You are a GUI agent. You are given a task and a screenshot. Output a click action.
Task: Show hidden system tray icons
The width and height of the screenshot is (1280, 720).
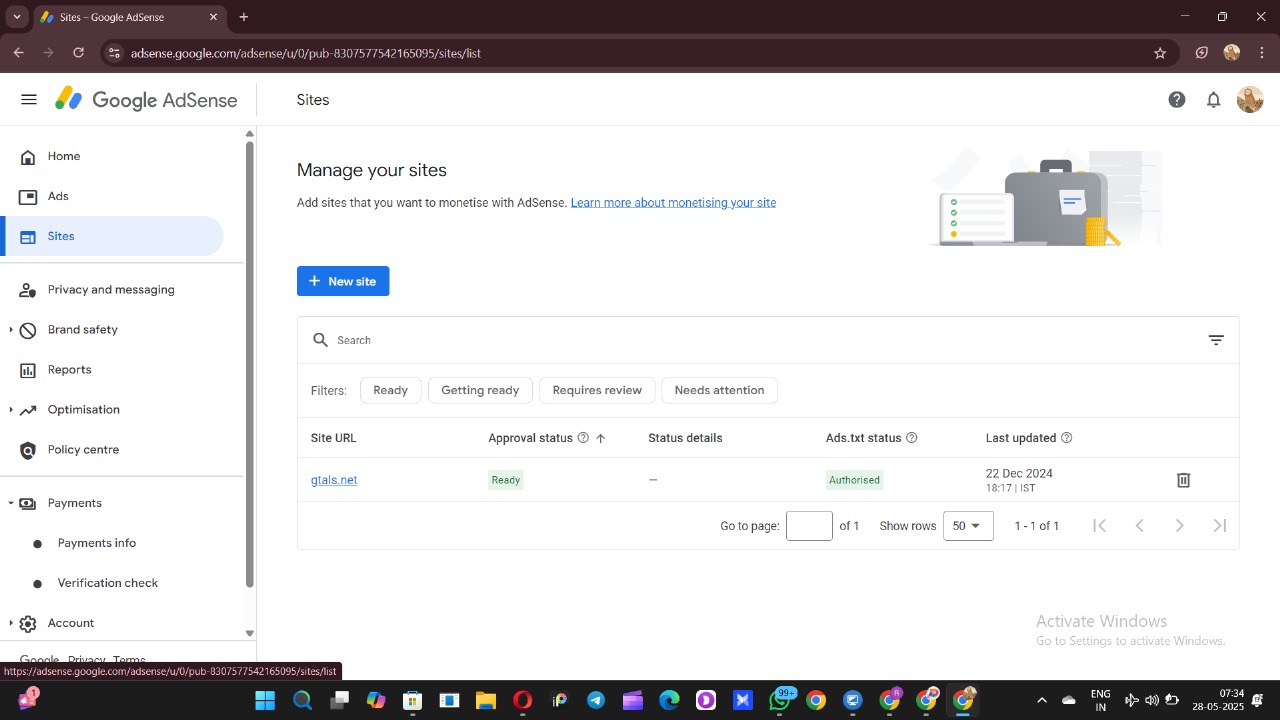[x=1041, y=700]
